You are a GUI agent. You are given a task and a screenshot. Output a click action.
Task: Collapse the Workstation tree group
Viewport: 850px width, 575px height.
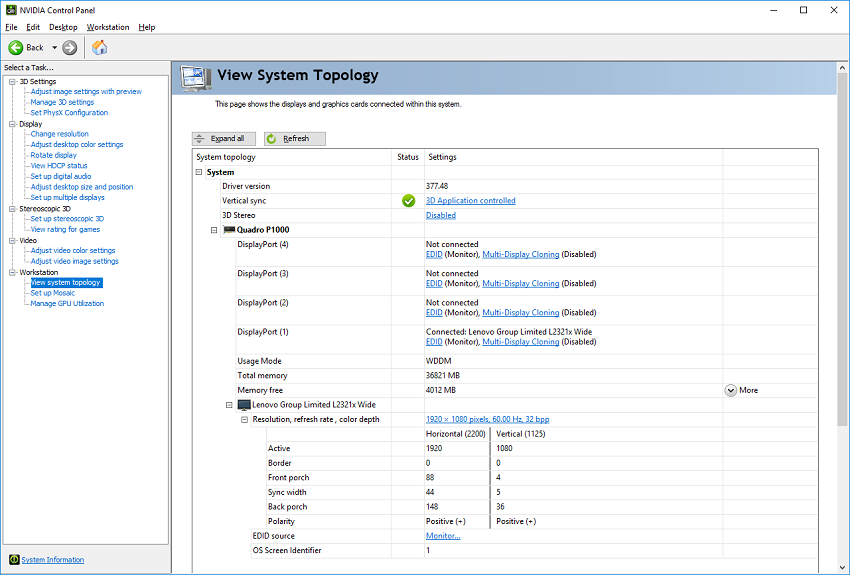click(x=12, y=273)
